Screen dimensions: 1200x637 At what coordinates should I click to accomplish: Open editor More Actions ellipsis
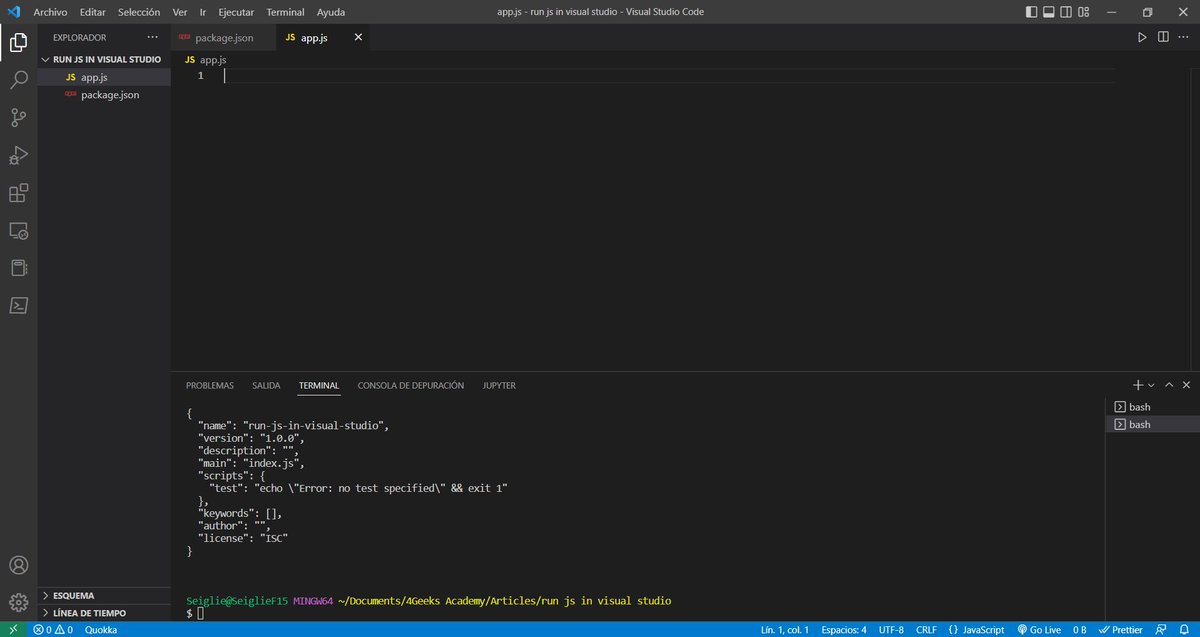click(1184, 38)
